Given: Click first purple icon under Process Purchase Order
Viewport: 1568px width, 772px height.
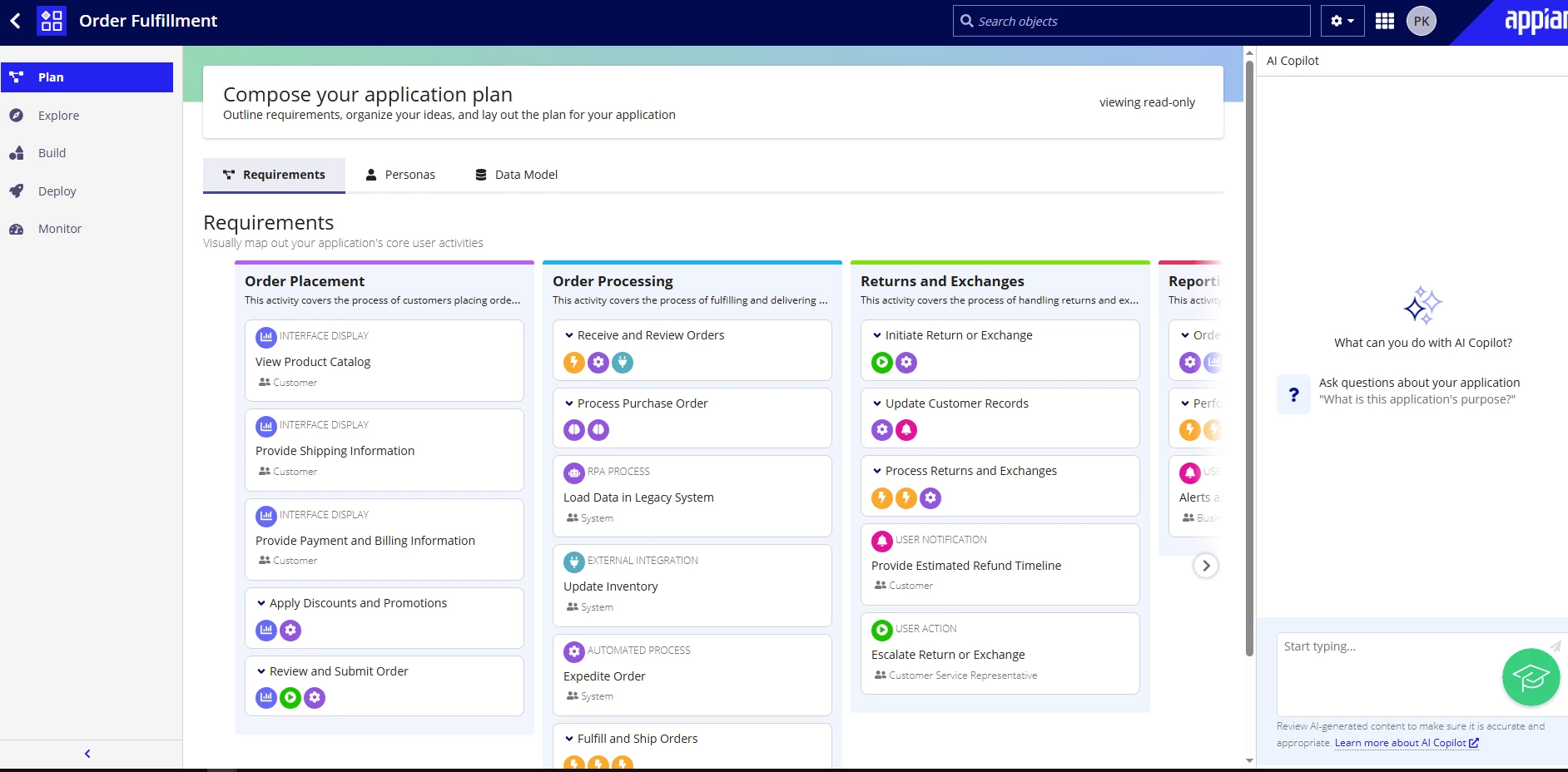Looking at the screenshot, I should click(574, 430).
